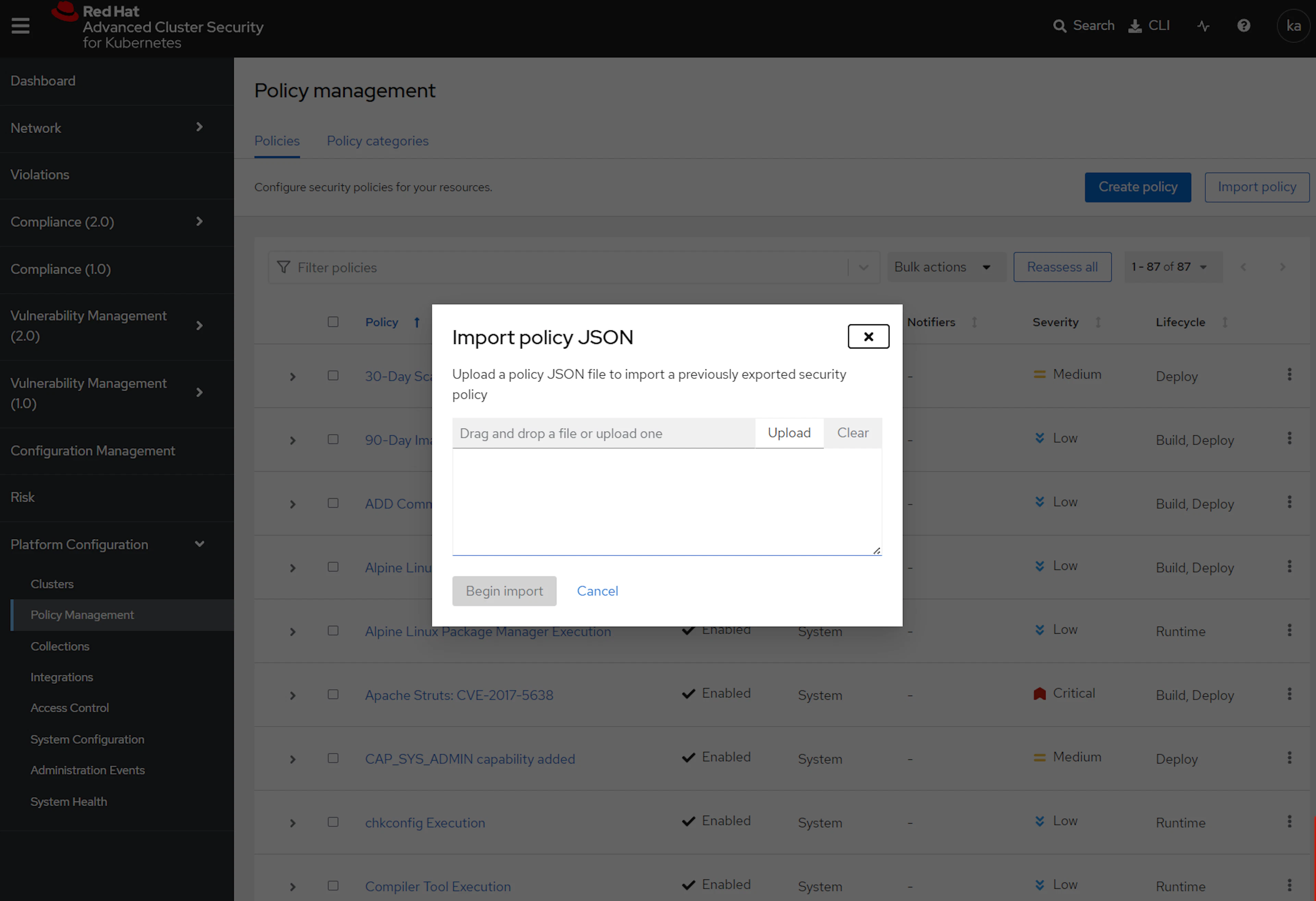Click the Search magnifier icon
Image resolution: width=1316 pixels, height=901 pixels.
coord(1059,26)
